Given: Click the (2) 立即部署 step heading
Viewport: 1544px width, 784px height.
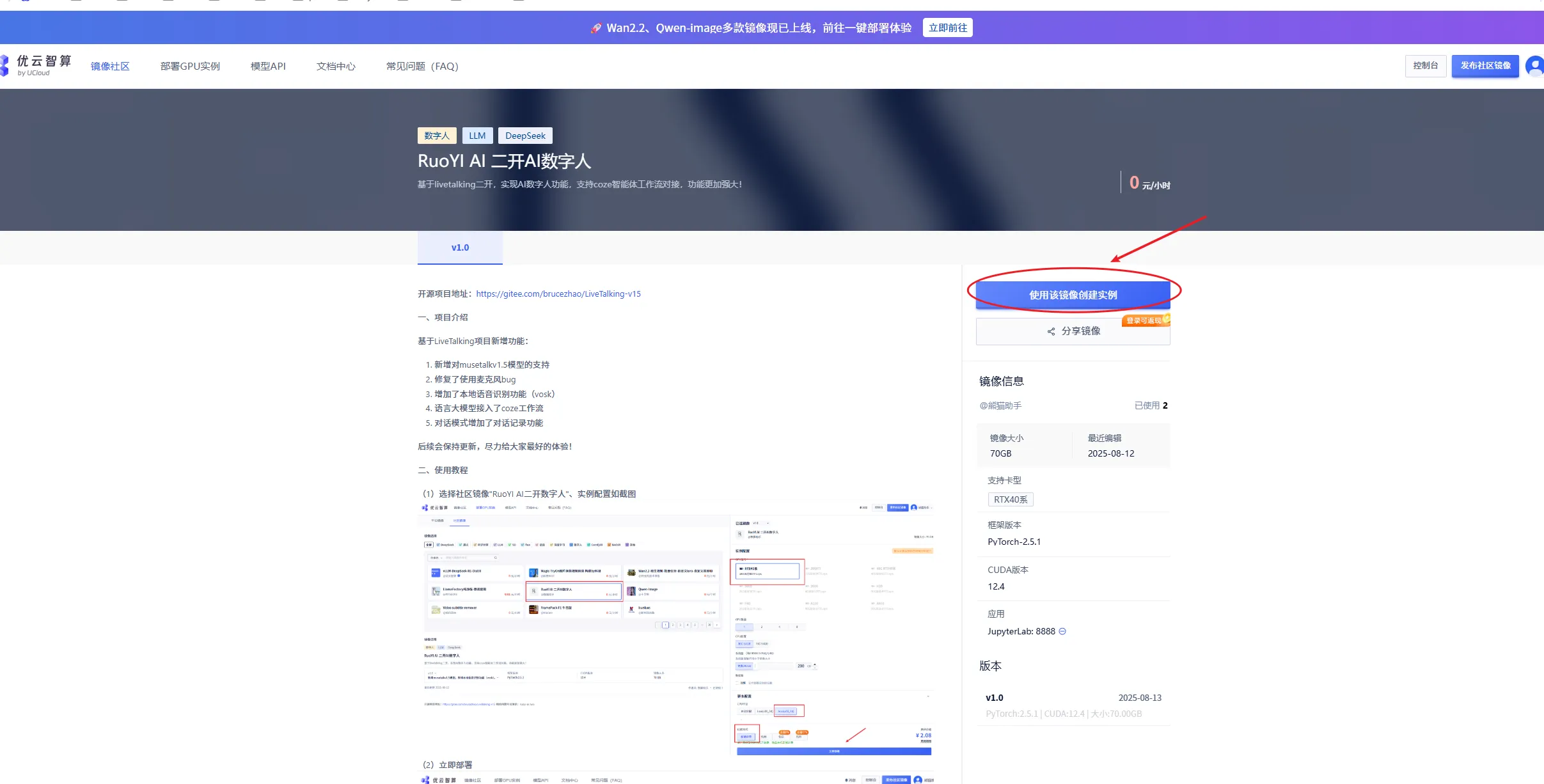Looking at the screenshot, I should tap(447, 765).
